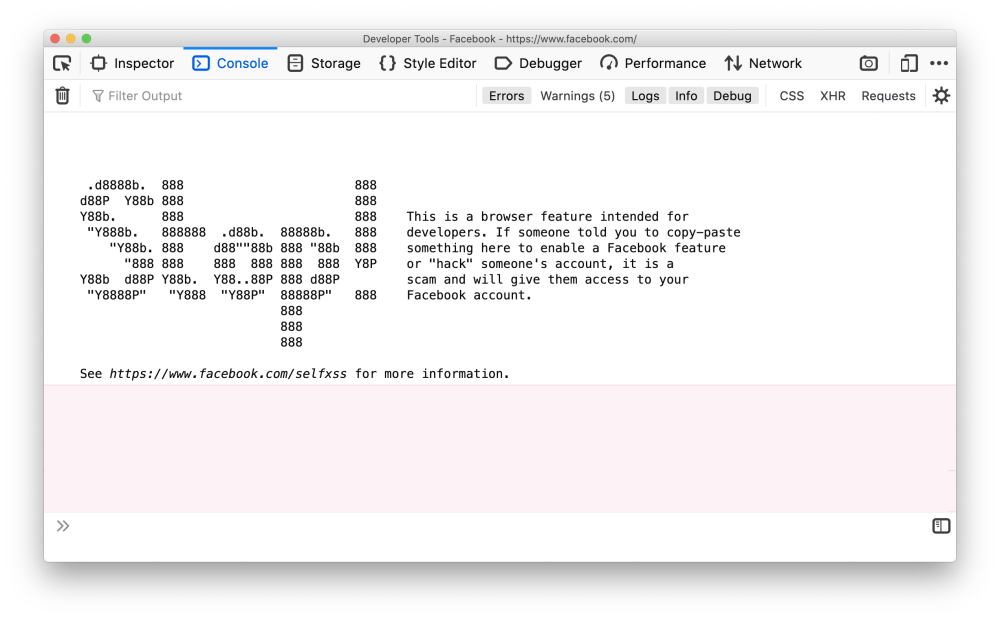Toggle the Errors filter
The height and width of the screenshot is (620, 1000).
506,96
